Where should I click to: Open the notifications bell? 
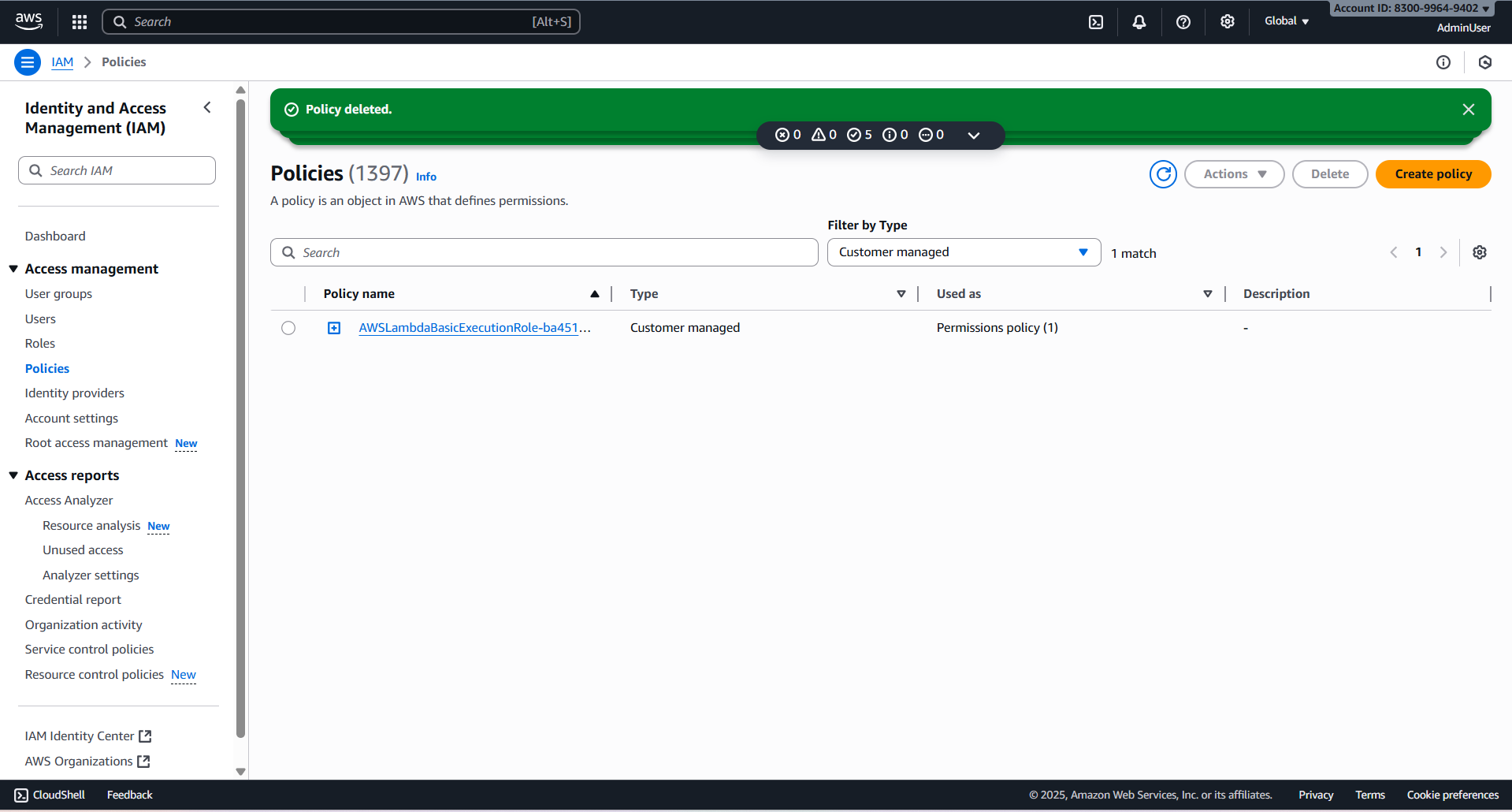(x=1139, y=22)
